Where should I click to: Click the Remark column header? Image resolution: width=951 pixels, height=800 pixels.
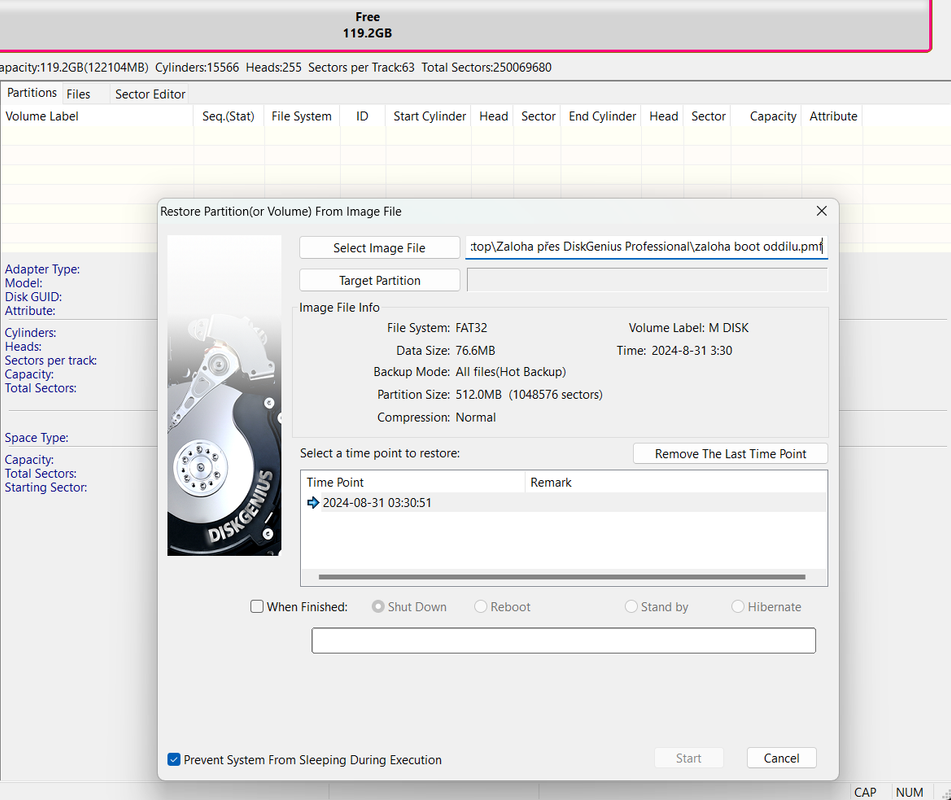pyautogui.click(x=676, y=482)
